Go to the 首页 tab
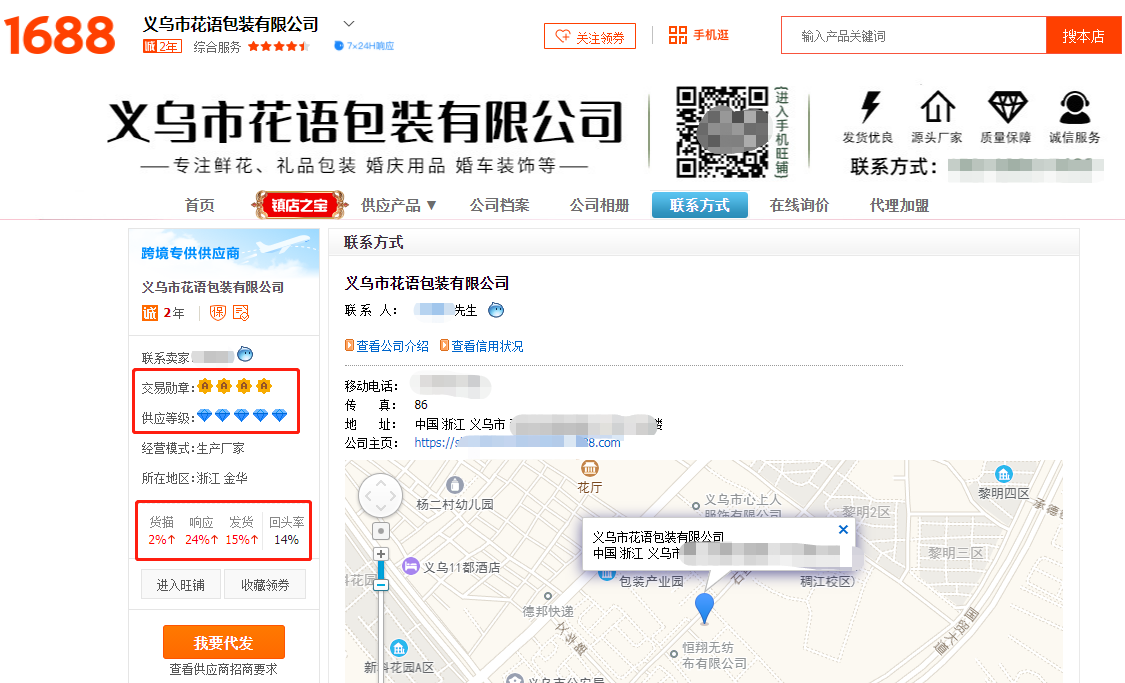The image size is (1125, 683). pos(199,205)
